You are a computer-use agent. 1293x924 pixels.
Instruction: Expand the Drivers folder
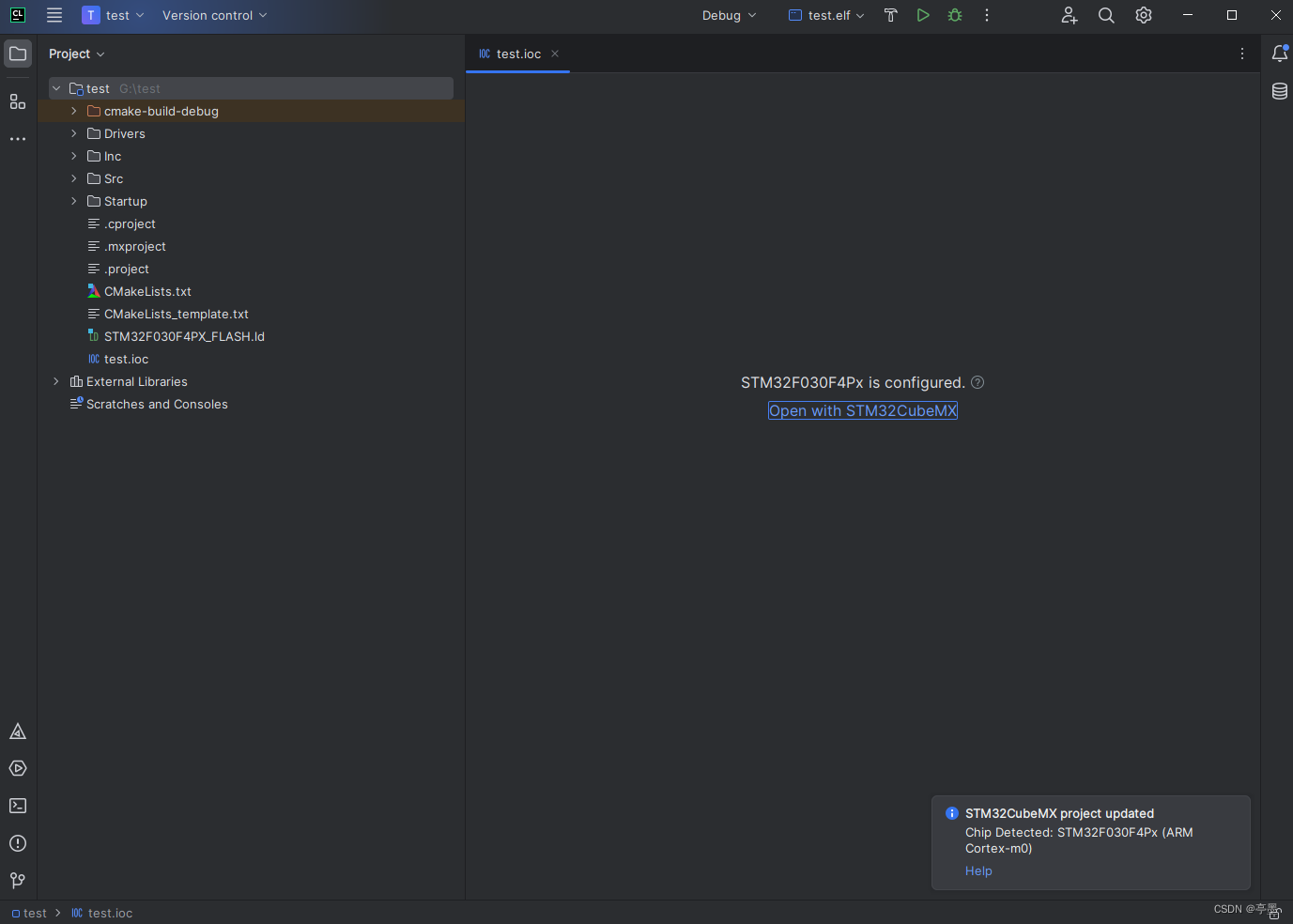tap(74, 133)
